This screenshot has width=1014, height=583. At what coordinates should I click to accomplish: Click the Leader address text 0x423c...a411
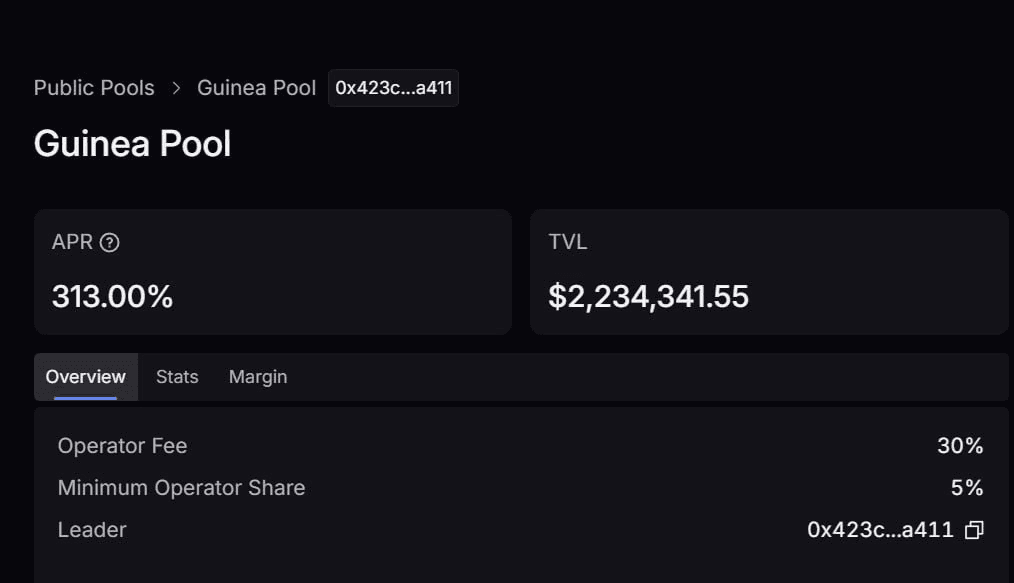tap(880, 530)
